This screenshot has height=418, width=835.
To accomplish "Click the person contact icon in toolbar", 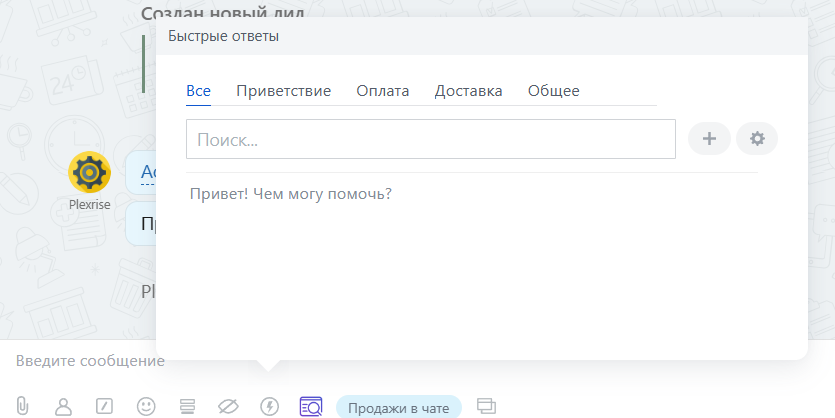I will point(64,406).
